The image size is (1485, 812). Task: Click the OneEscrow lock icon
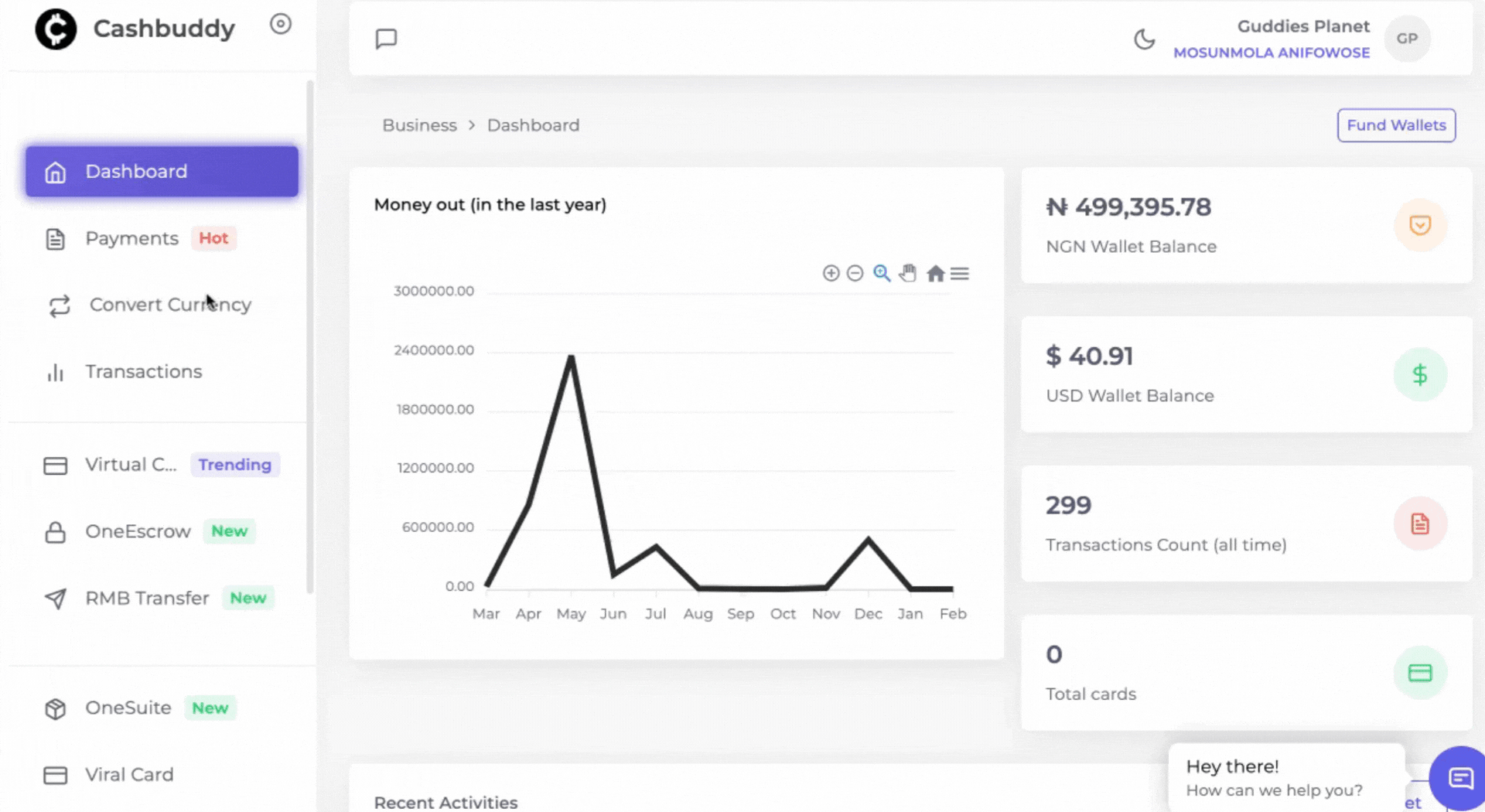click(55, 532)
